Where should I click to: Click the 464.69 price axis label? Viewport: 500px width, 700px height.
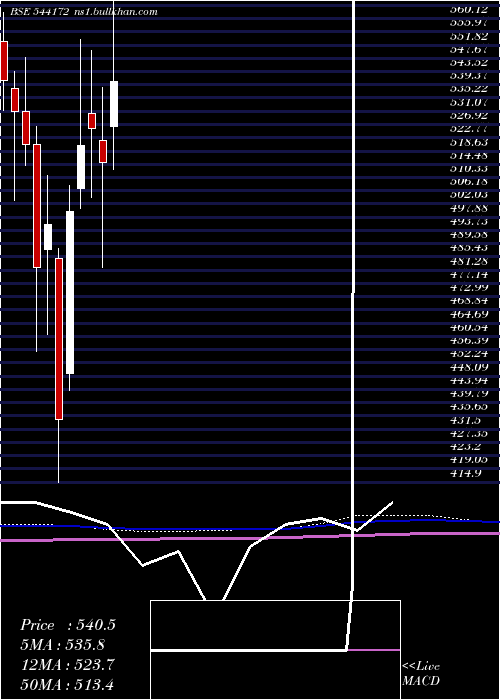468,314
